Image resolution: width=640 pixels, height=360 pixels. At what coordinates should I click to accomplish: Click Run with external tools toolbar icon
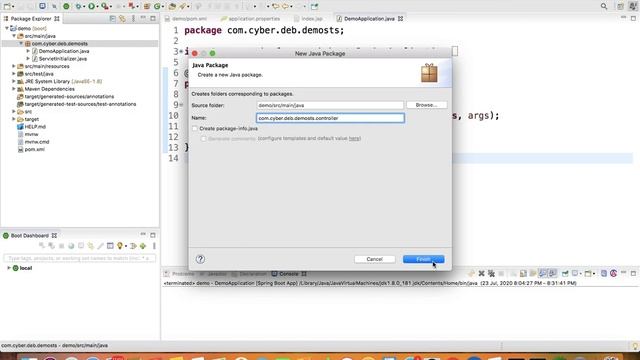(x=104, y=6)
